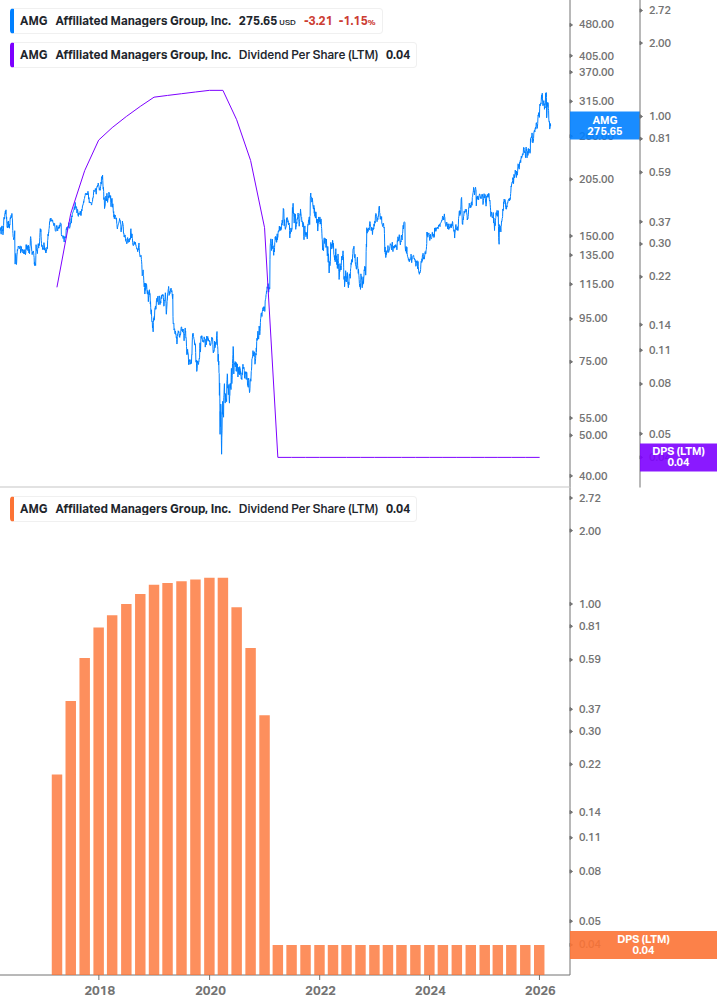Click the first orange bar in 2017
This screenshot has width=717, height=1005.
57,875
